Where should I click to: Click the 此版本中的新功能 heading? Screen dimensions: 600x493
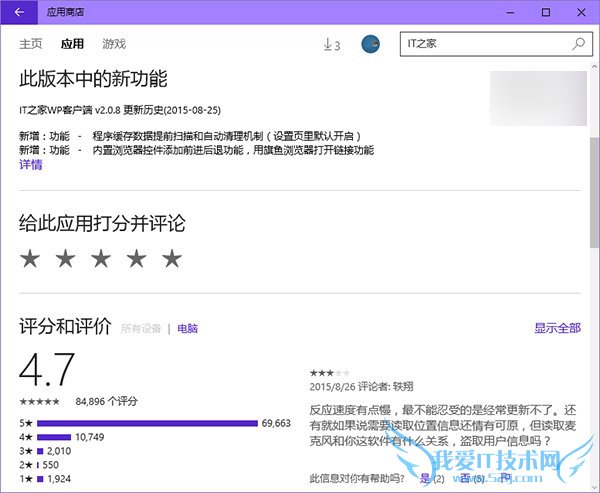[x=93, y=79]
